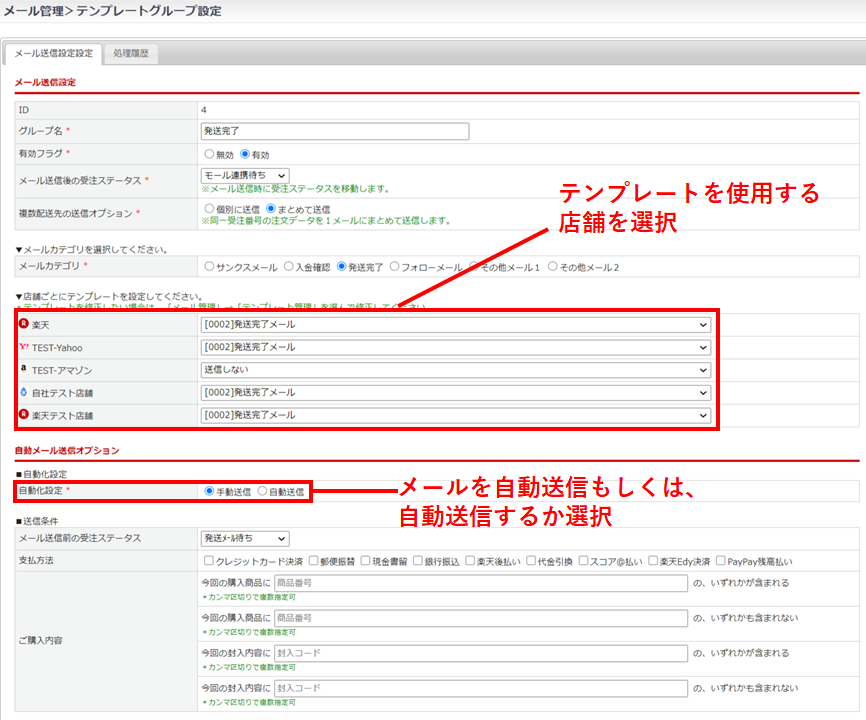
Task: Check the クレジットカード決済 payment method
Action: click(208, 561)
